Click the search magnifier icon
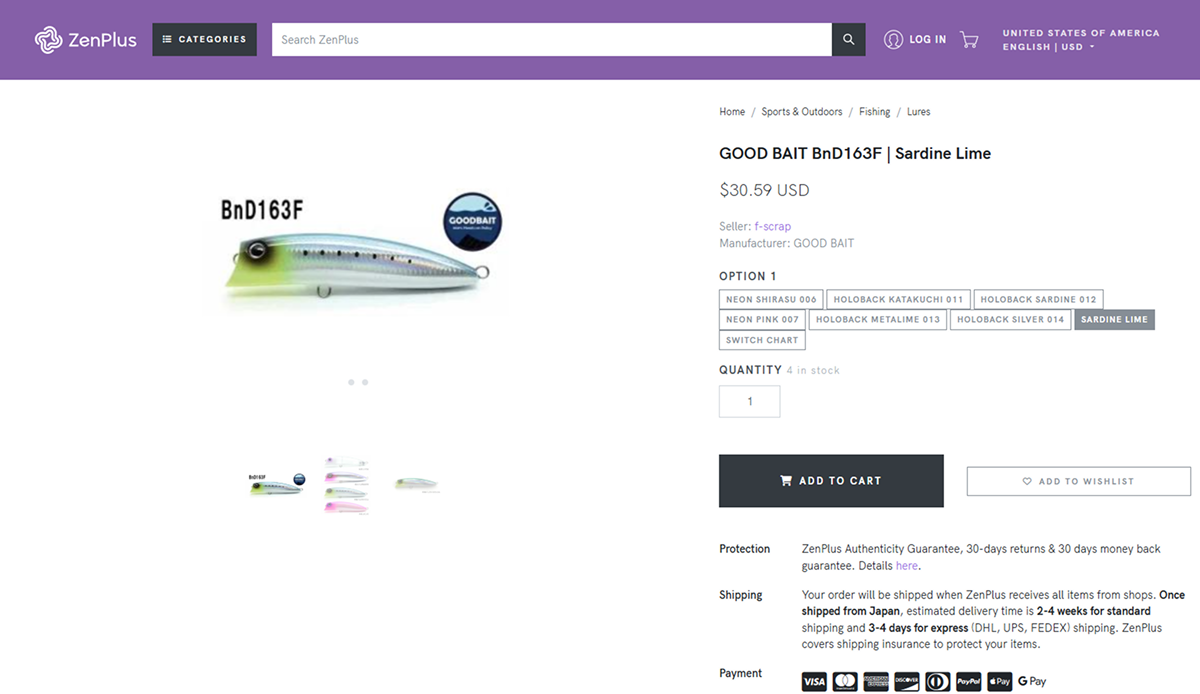This screenshot has width=1200, height=694. point(848,40)
